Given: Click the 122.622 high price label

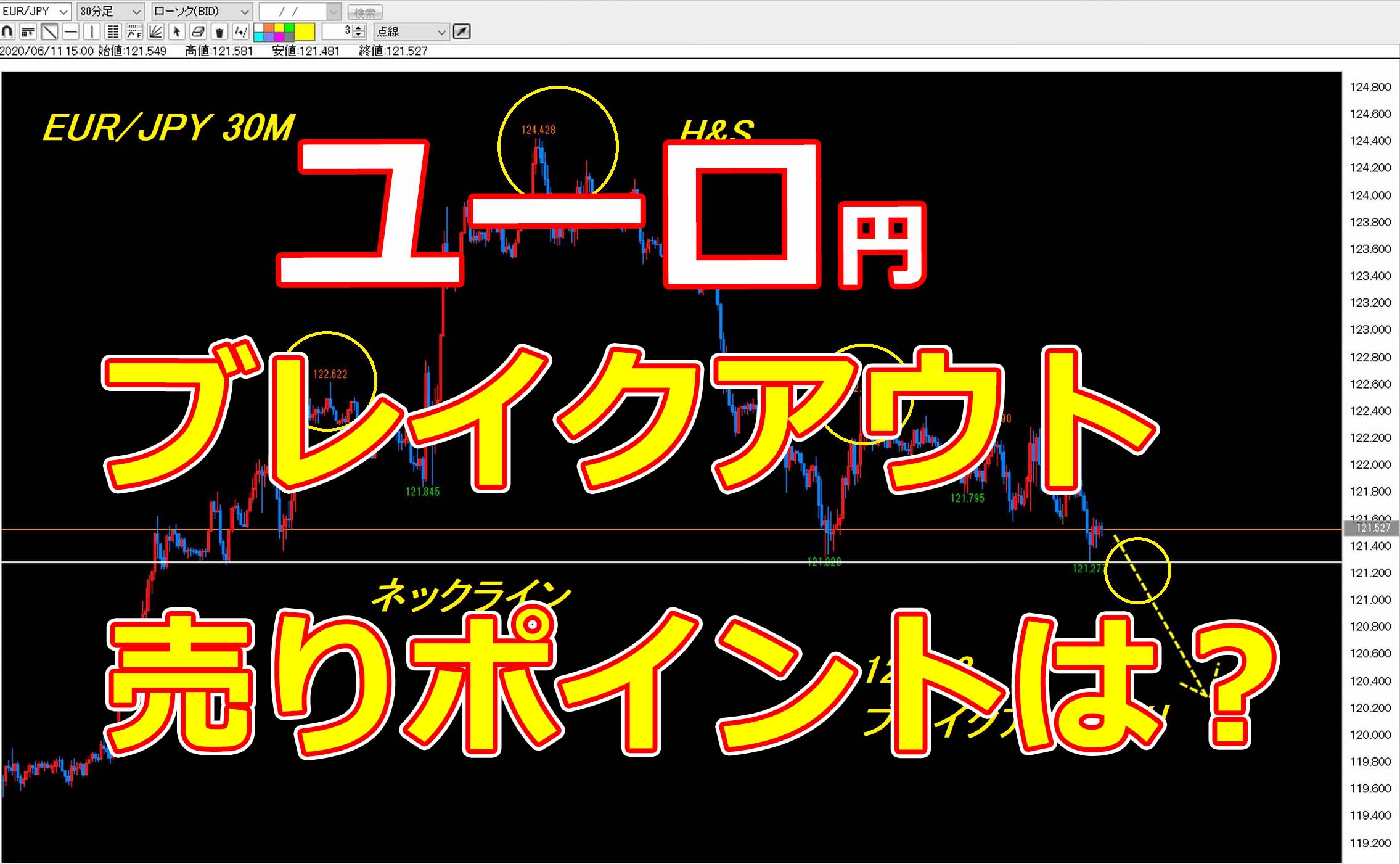Looking at the screenshot, I should point(330,374).
